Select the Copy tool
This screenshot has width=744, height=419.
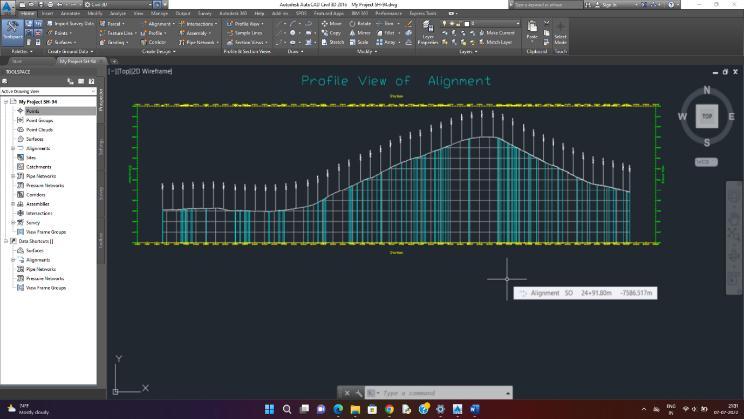331,33
